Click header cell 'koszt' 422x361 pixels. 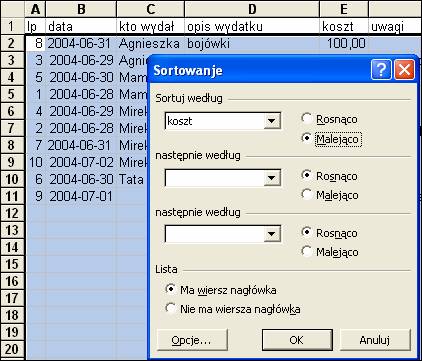(344, 26)
